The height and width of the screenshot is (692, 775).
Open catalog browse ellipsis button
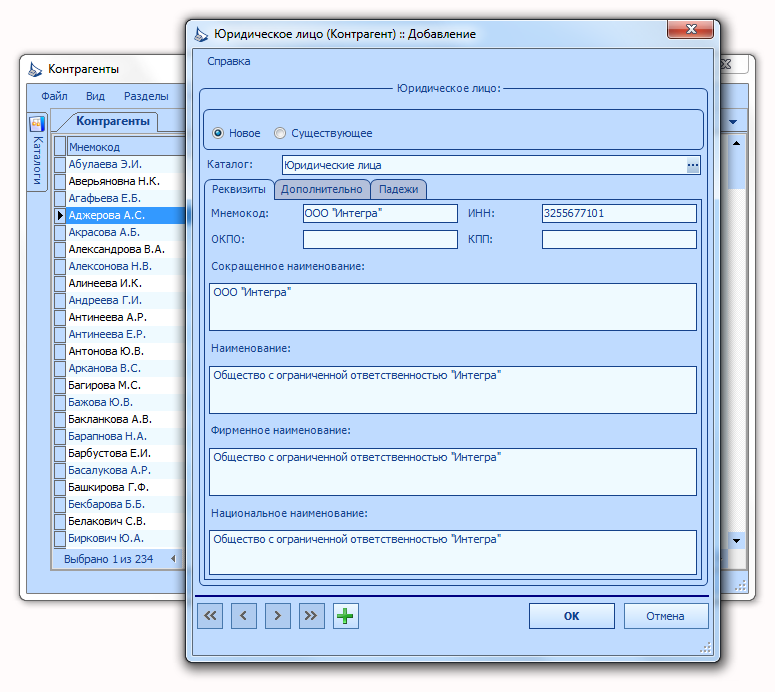pos(693,165)
